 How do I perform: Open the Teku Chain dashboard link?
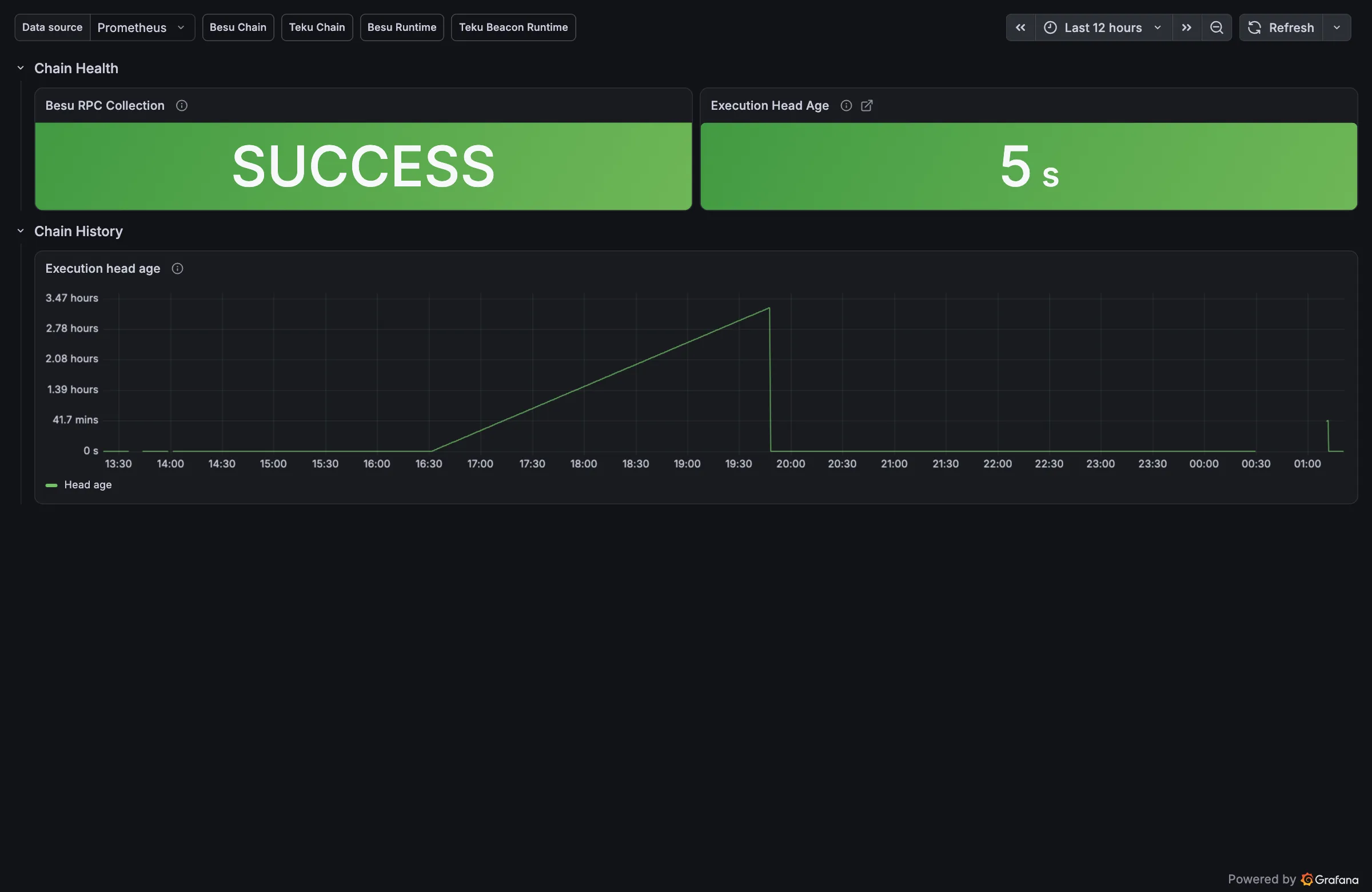tap(317, 27)
